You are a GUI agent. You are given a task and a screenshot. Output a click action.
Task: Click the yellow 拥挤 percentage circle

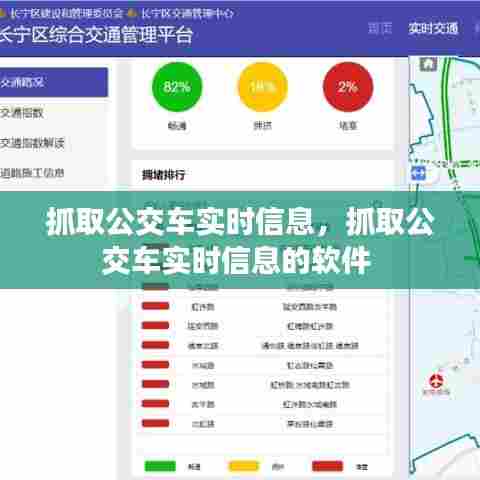tap(263, 87)
